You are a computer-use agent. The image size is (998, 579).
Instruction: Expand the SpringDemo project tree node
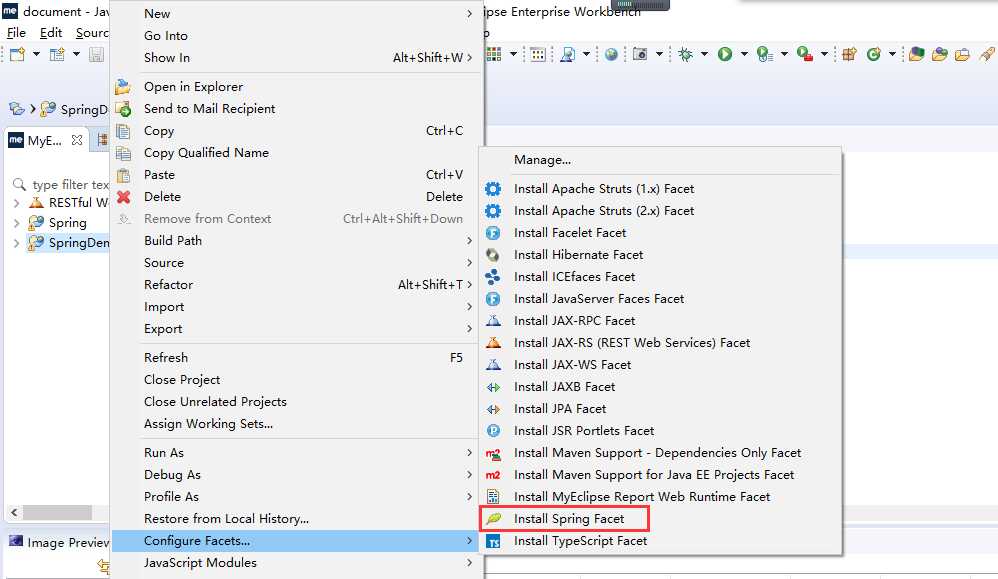tap(16, 243)
